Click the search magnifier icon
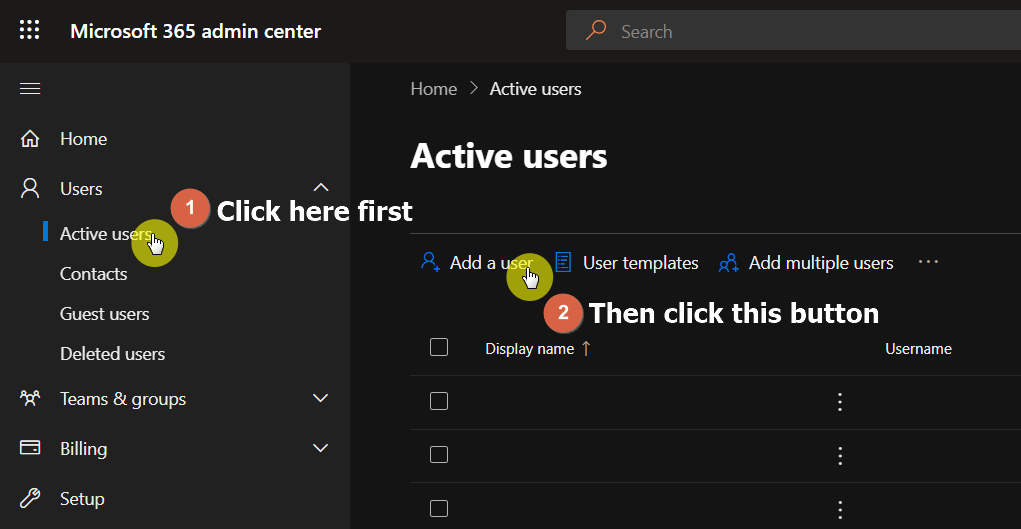Viewport: 1021px width, 529px height. pyautogui.click(x=596, y=30)
